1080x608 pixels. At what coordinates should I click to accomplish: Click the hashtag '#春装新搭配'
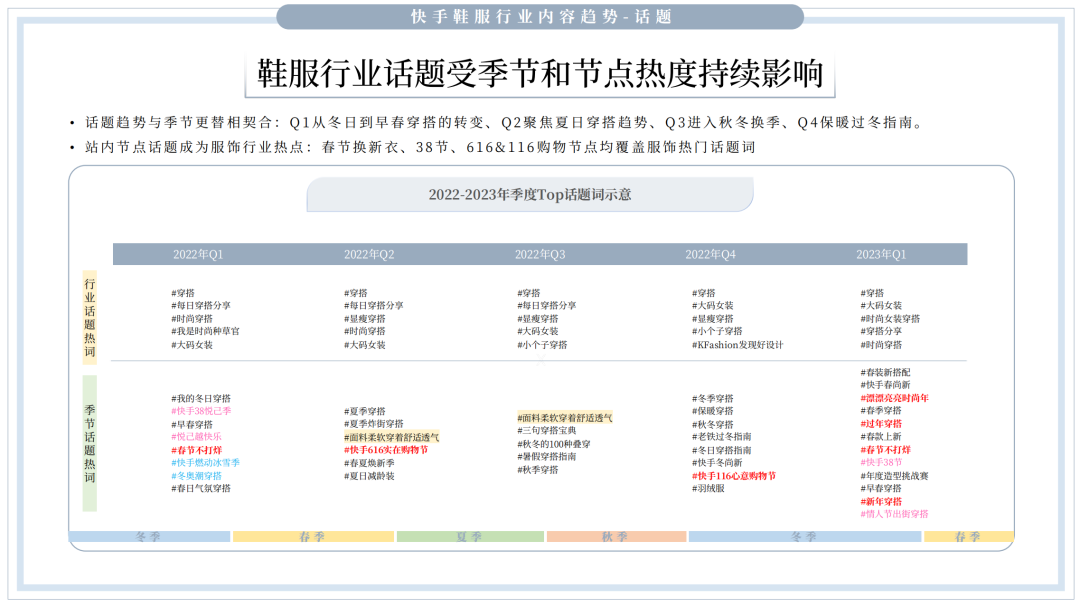click(885, 373)
